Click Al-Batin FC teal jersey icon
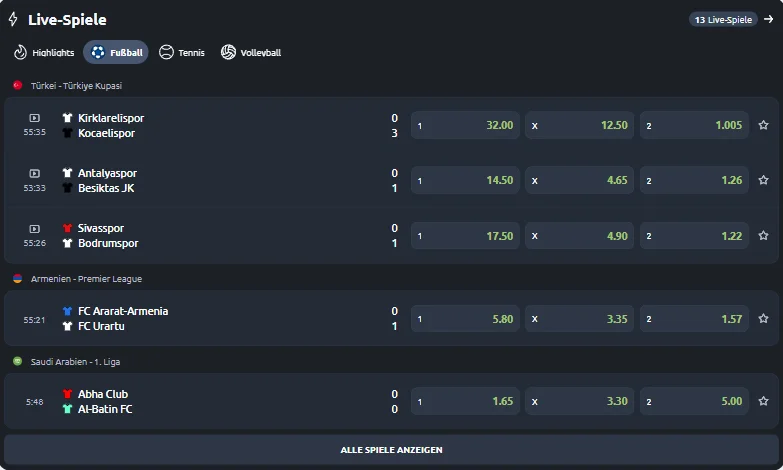 coord(67,409)
